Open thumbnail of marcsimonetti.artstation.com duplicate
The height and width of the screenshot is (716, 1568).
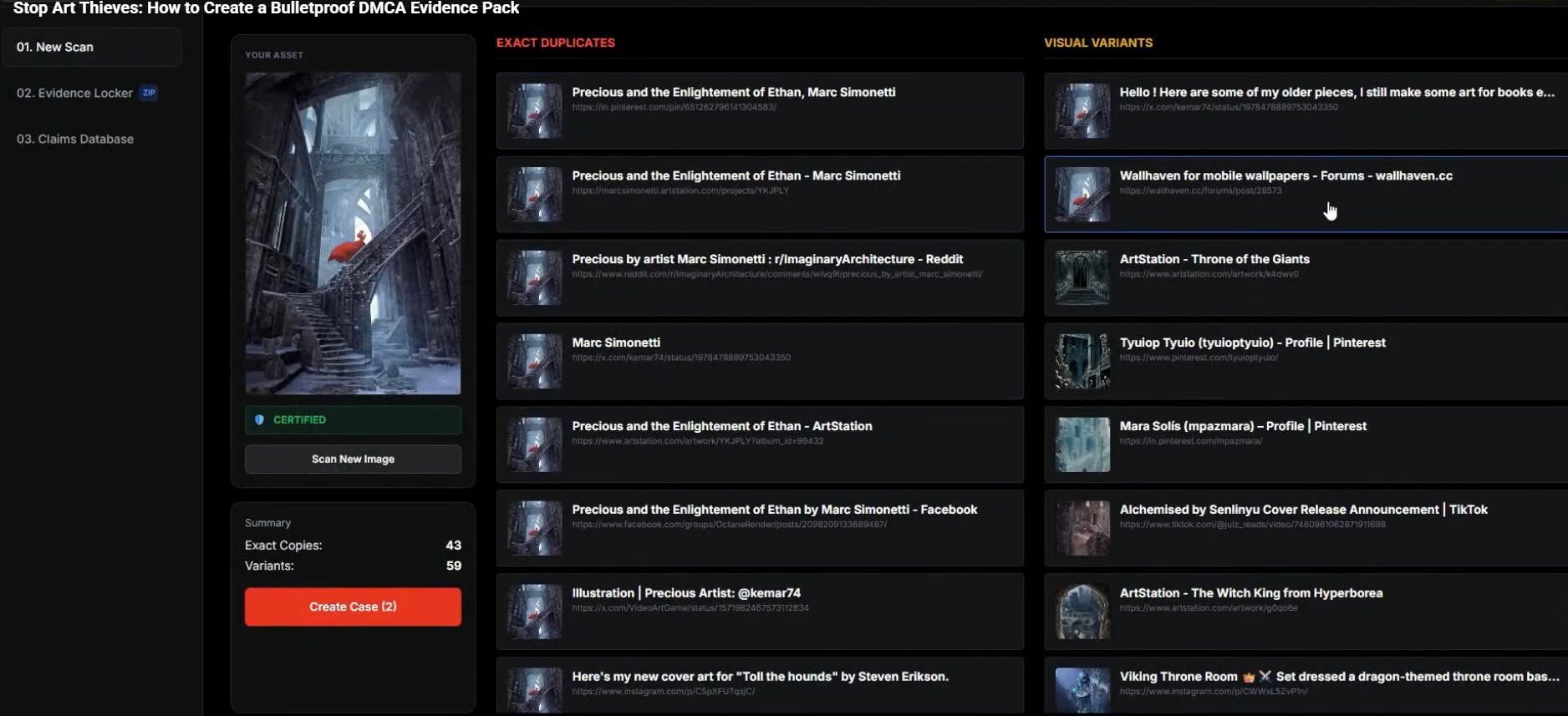coord(535,194)
